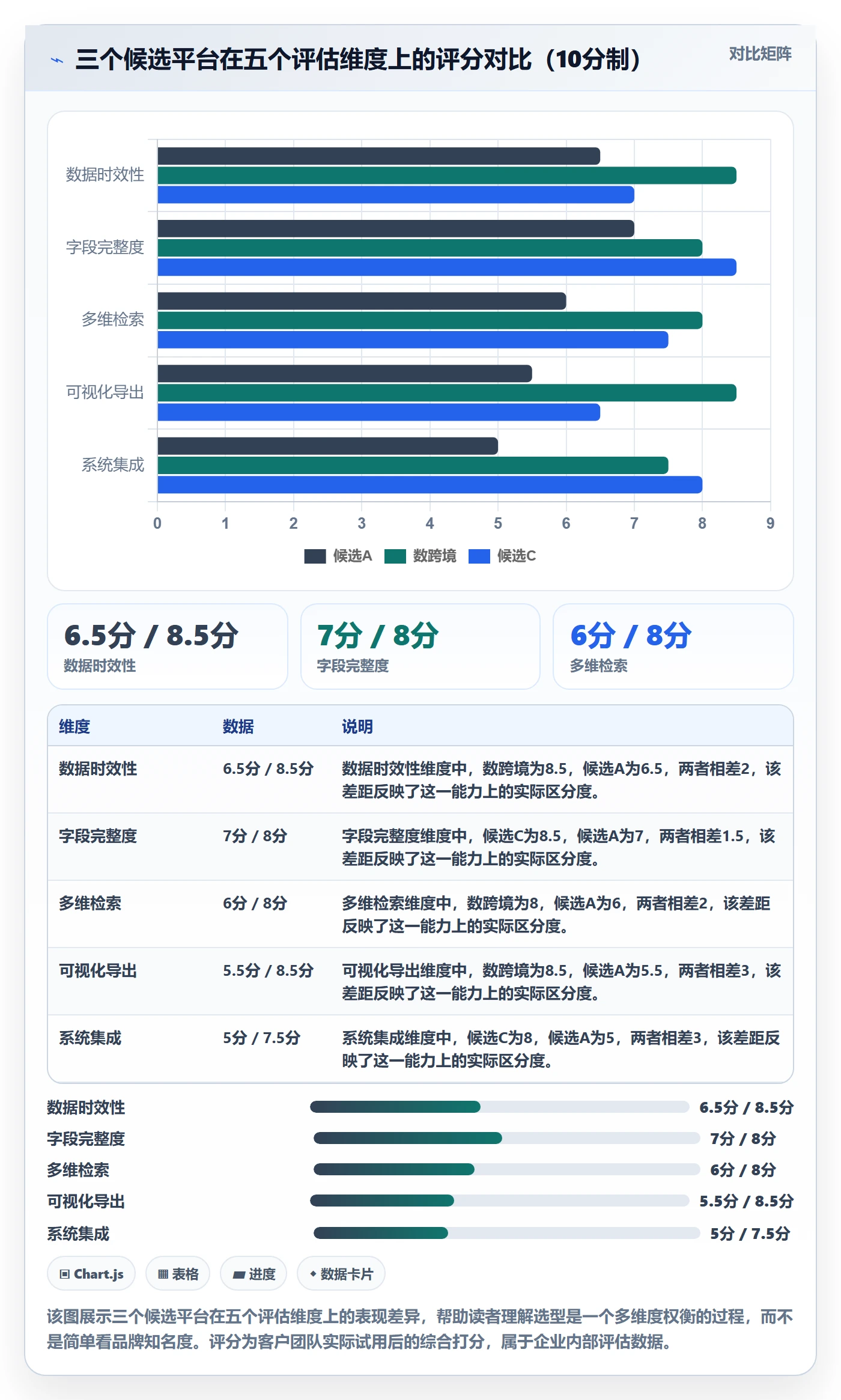This screenshot has height=1400, width=841.
Task: Toggle the 候选C legend swatch
Action: pyautogui.click(x=479, y=556)
